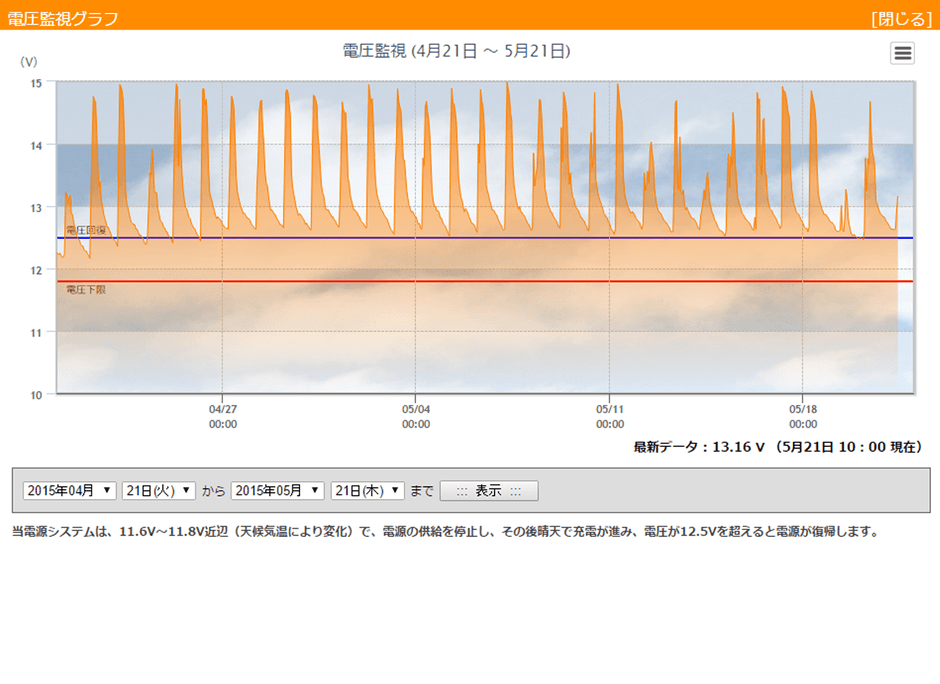Open the 21日(火) start day dropdown
Screen dimensions: 940x684
pos(159,490)
